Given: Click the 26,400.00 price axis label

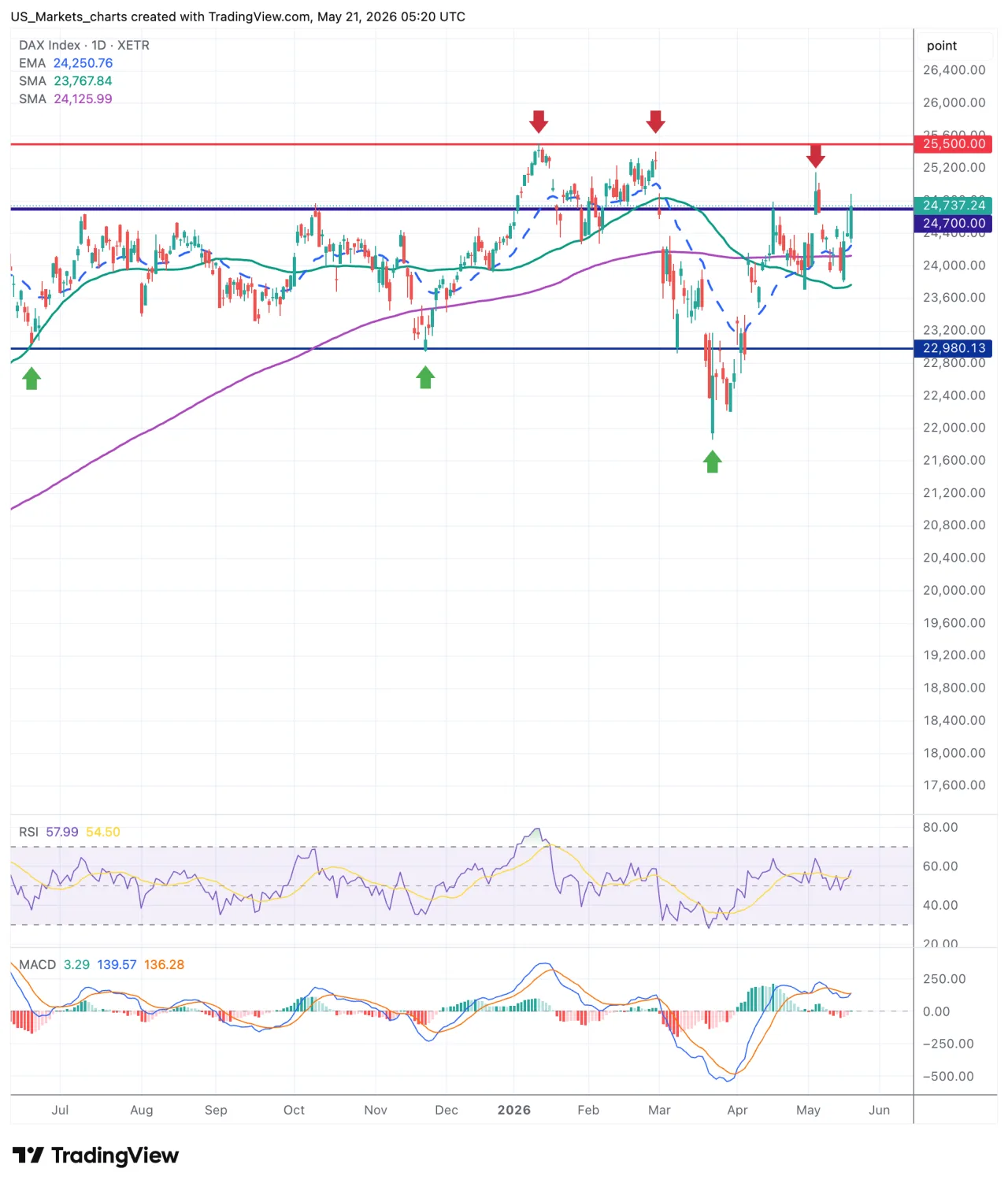Looking at the screenshot, I should tap(954, 70).
